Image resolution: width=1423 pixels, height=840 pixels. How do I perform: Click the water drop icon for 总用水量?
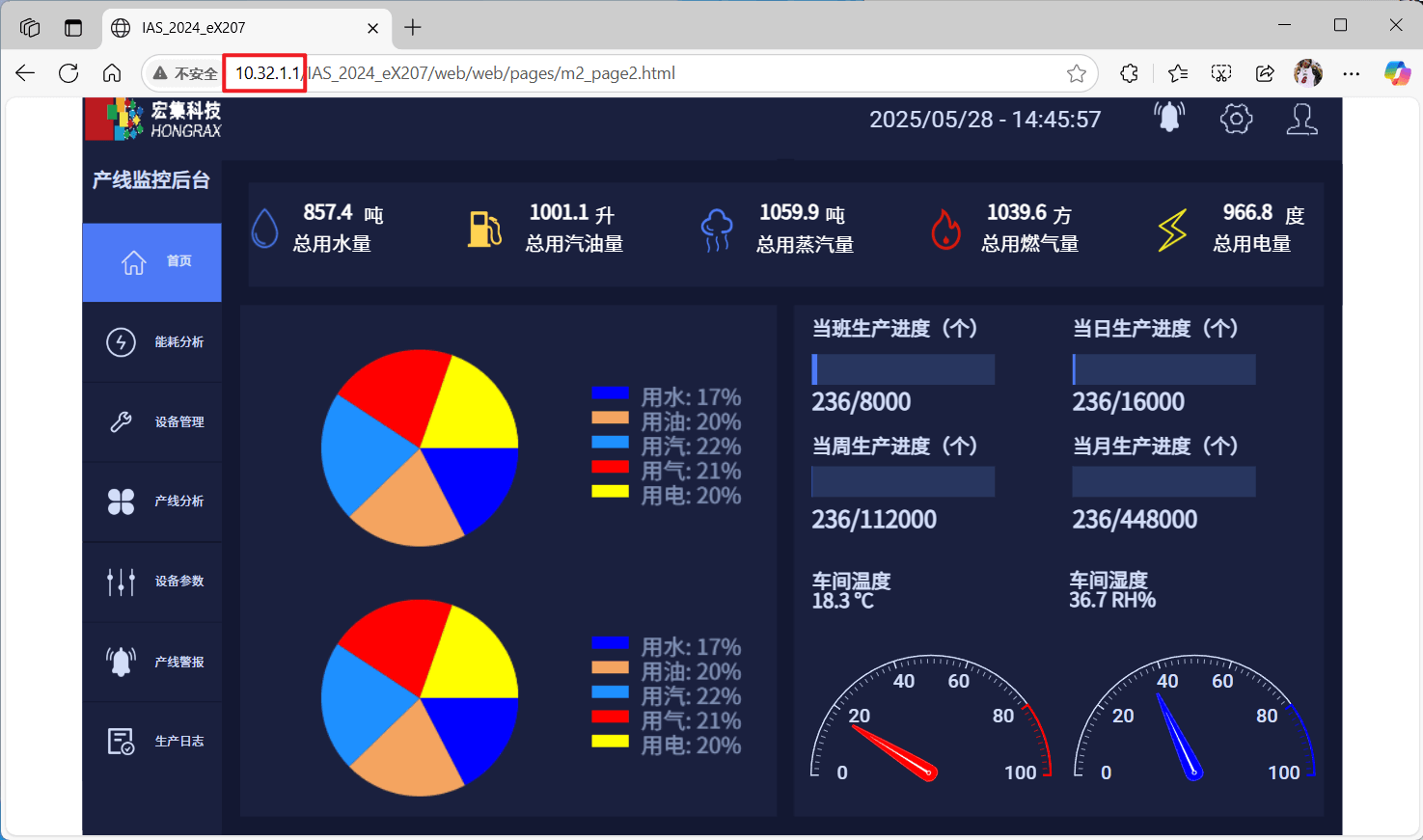click(x=264, y=230)
